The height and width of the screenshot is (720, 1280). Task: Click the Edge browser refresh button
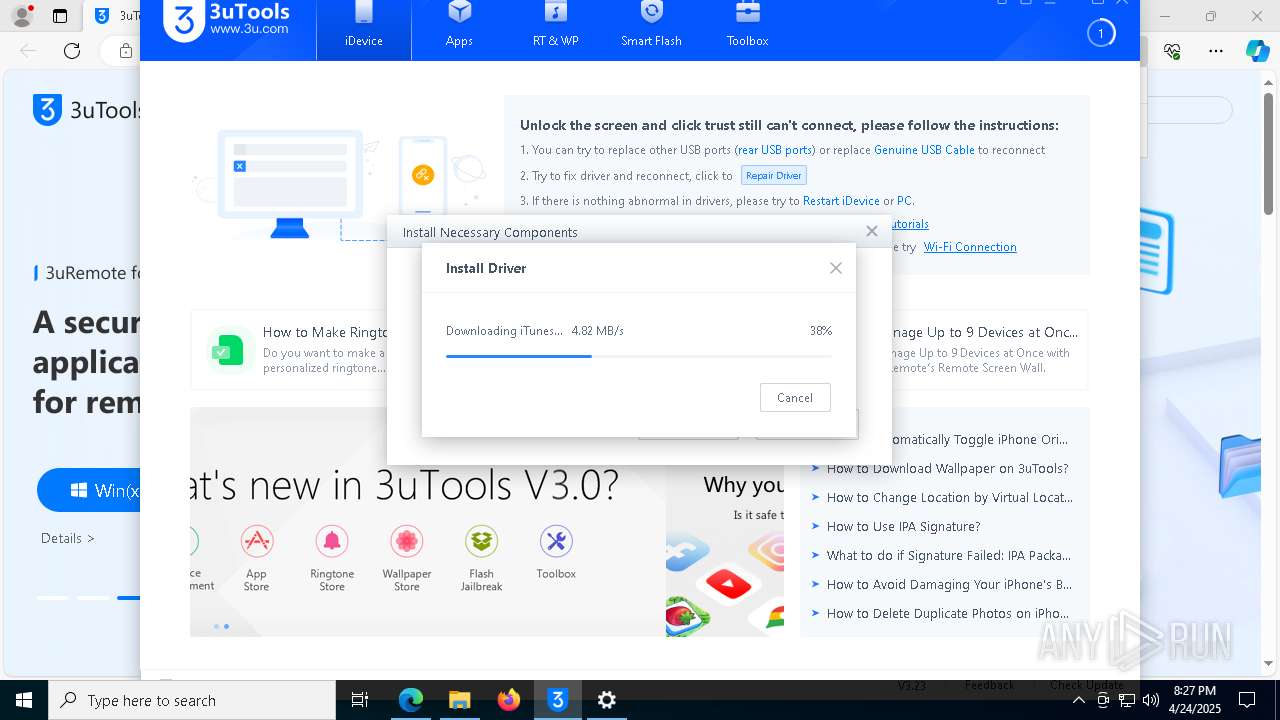pos(72,50)
